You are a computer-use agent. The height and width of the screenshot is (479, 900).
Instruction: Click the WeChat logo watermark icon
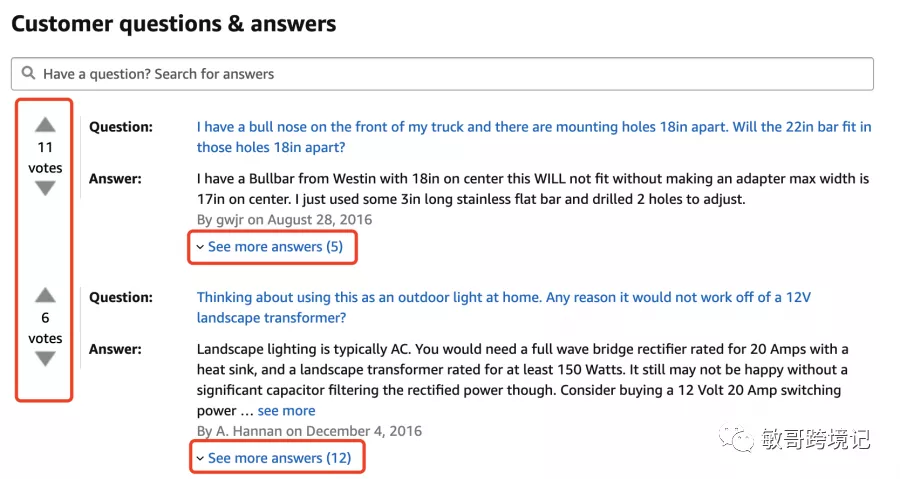coord(743,438)
